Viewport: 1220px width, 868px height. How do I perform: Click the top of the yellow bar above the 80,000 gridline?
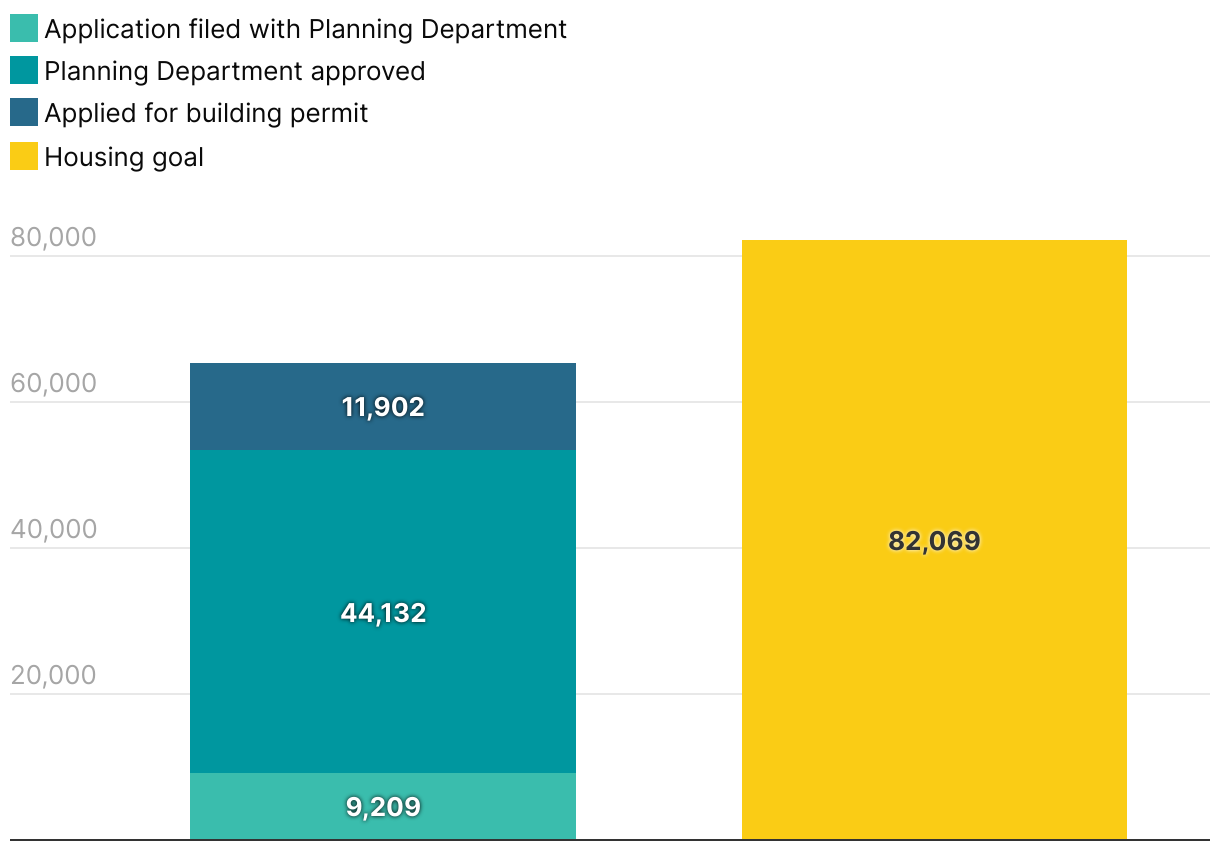coord(934,247)
